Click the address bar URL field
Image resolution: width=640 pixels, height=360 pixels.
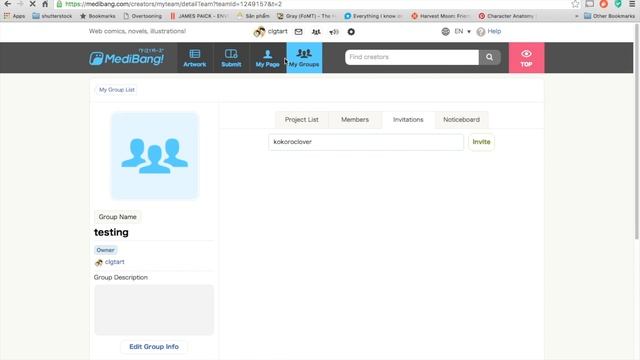310,4
